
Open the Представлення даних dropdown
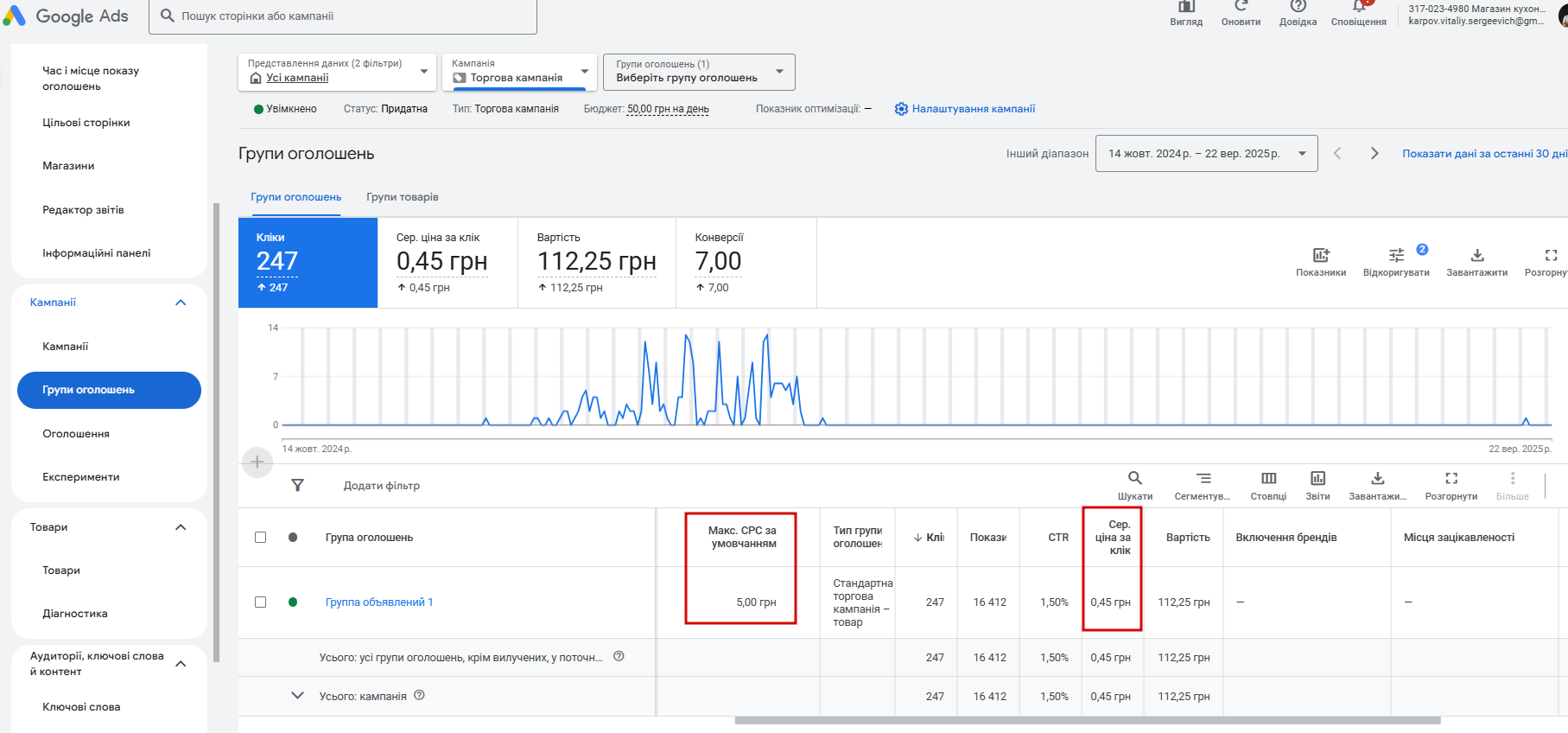(337, 72)
